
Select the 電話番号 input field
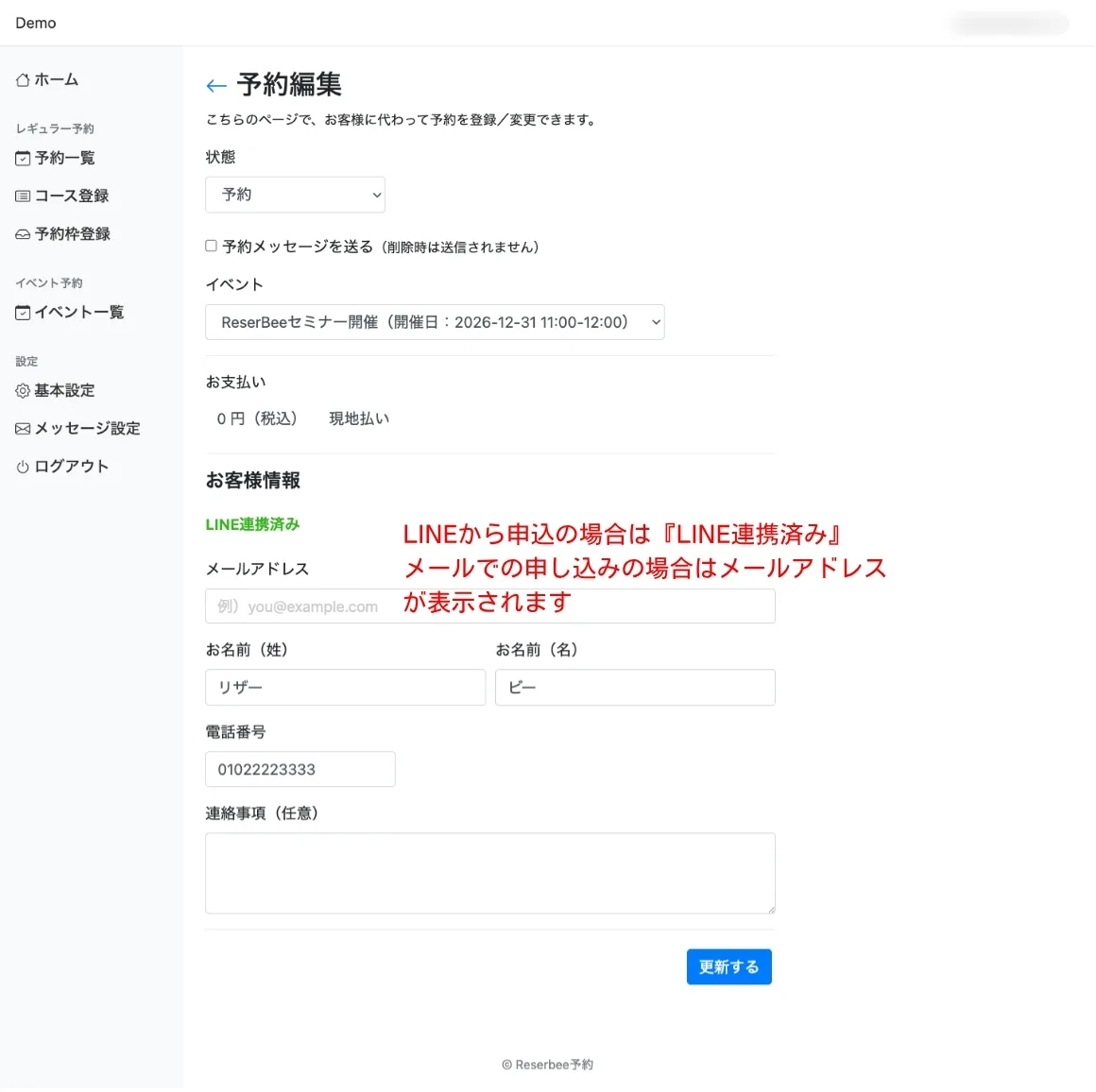[300, 769]
